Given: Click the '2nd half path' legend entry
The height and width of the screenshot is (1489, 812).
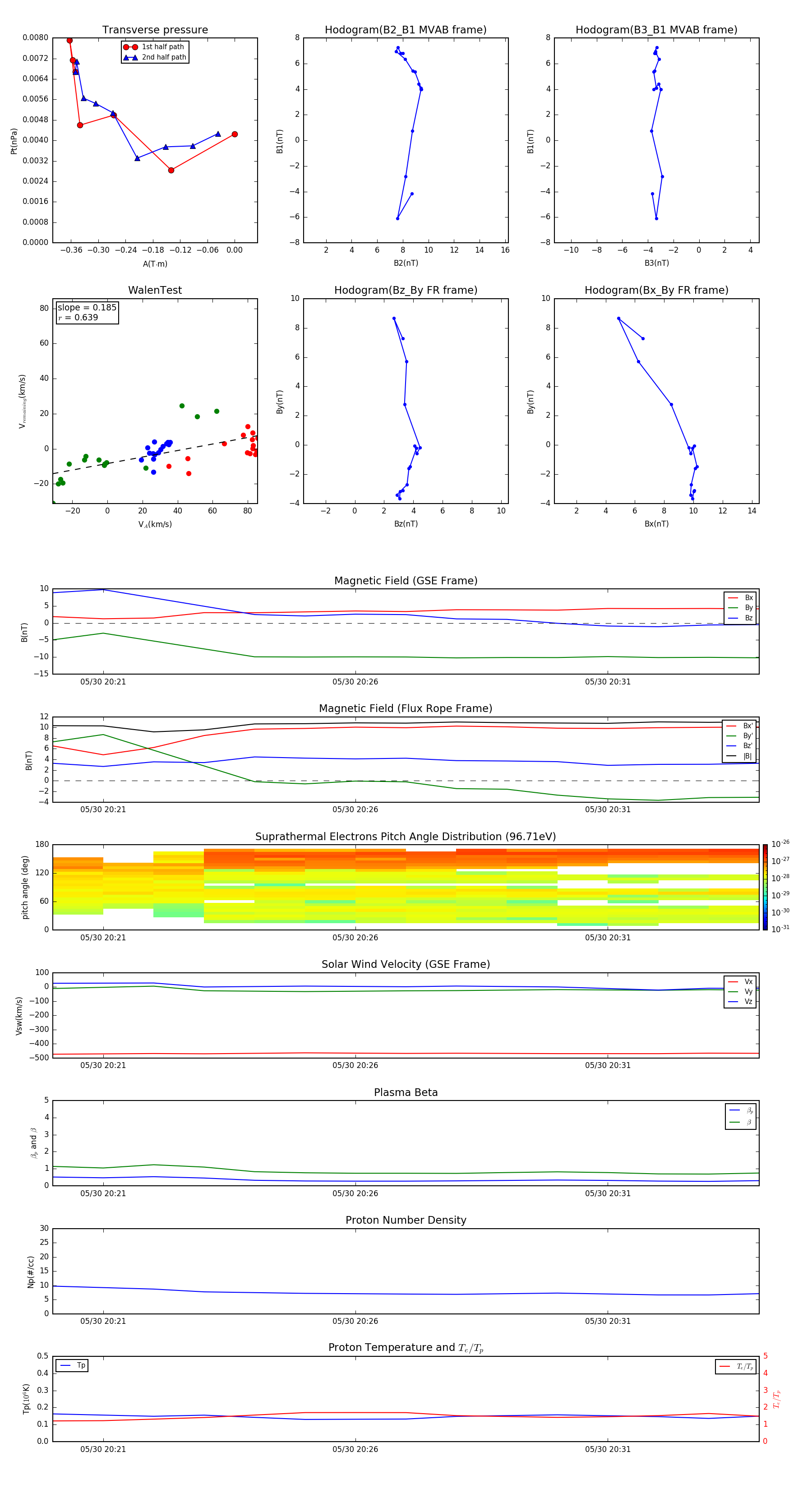Looking at the screenshot, I should click(156, 57).
